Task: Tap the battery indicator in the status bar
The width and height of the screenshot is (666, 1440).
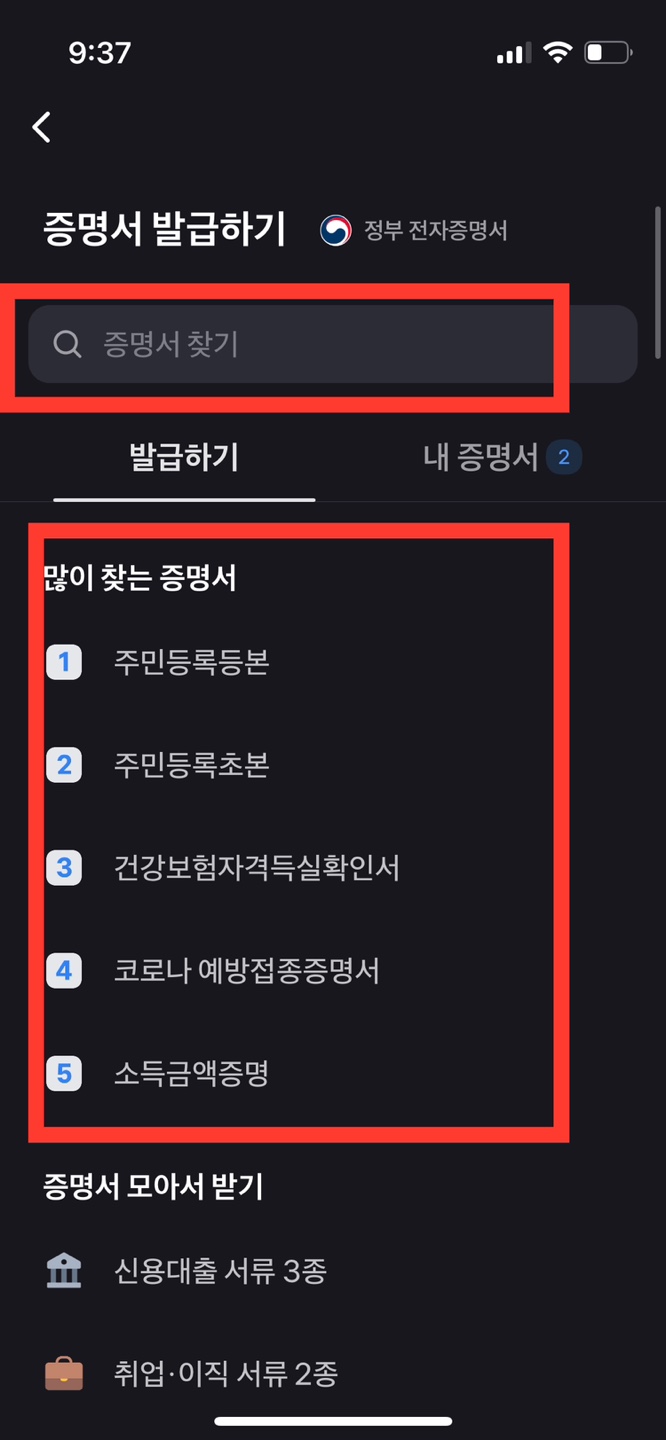Action: click(x=607, y=53)
